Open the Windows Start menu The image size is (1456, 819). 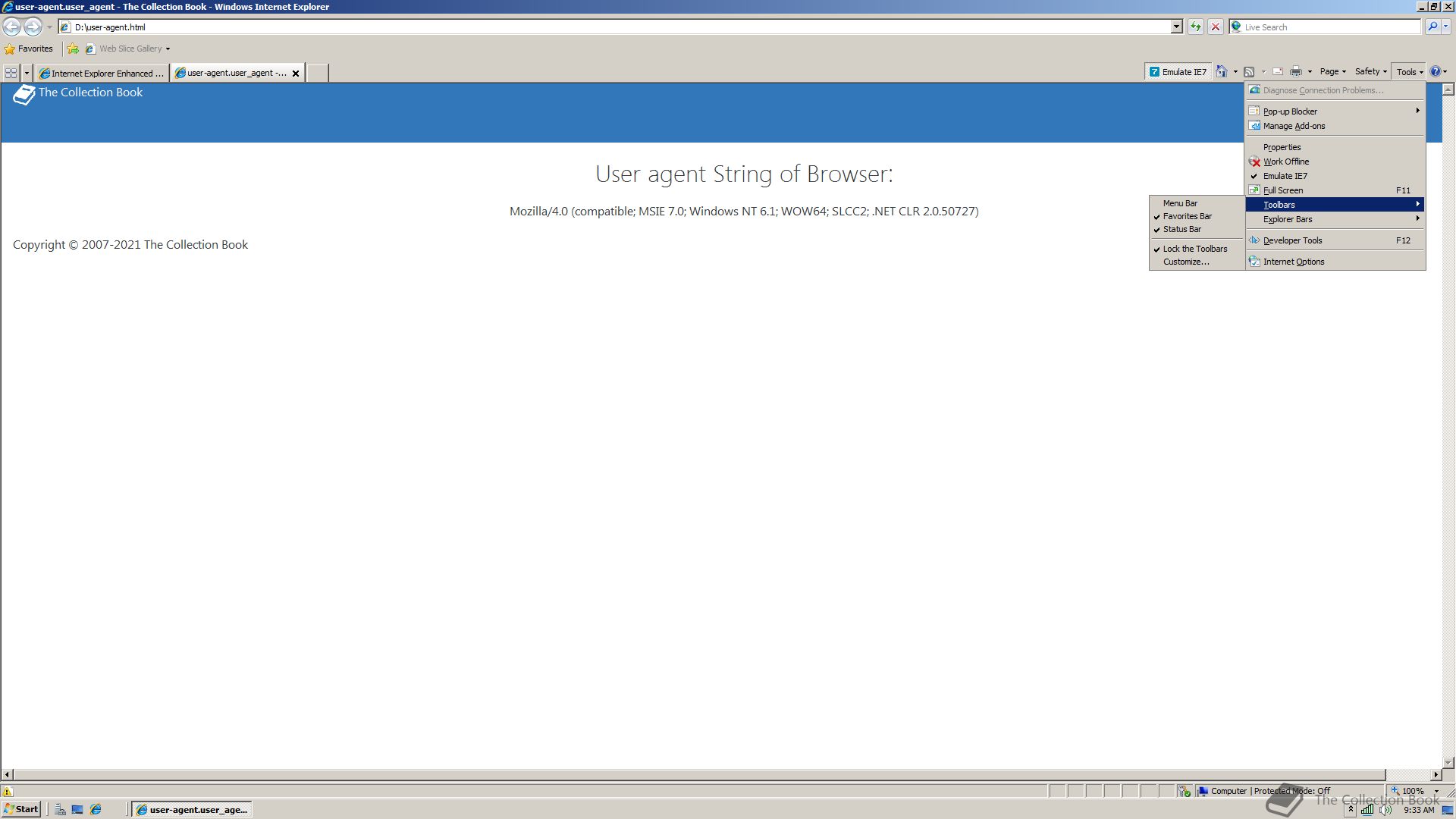pos(21,809)
